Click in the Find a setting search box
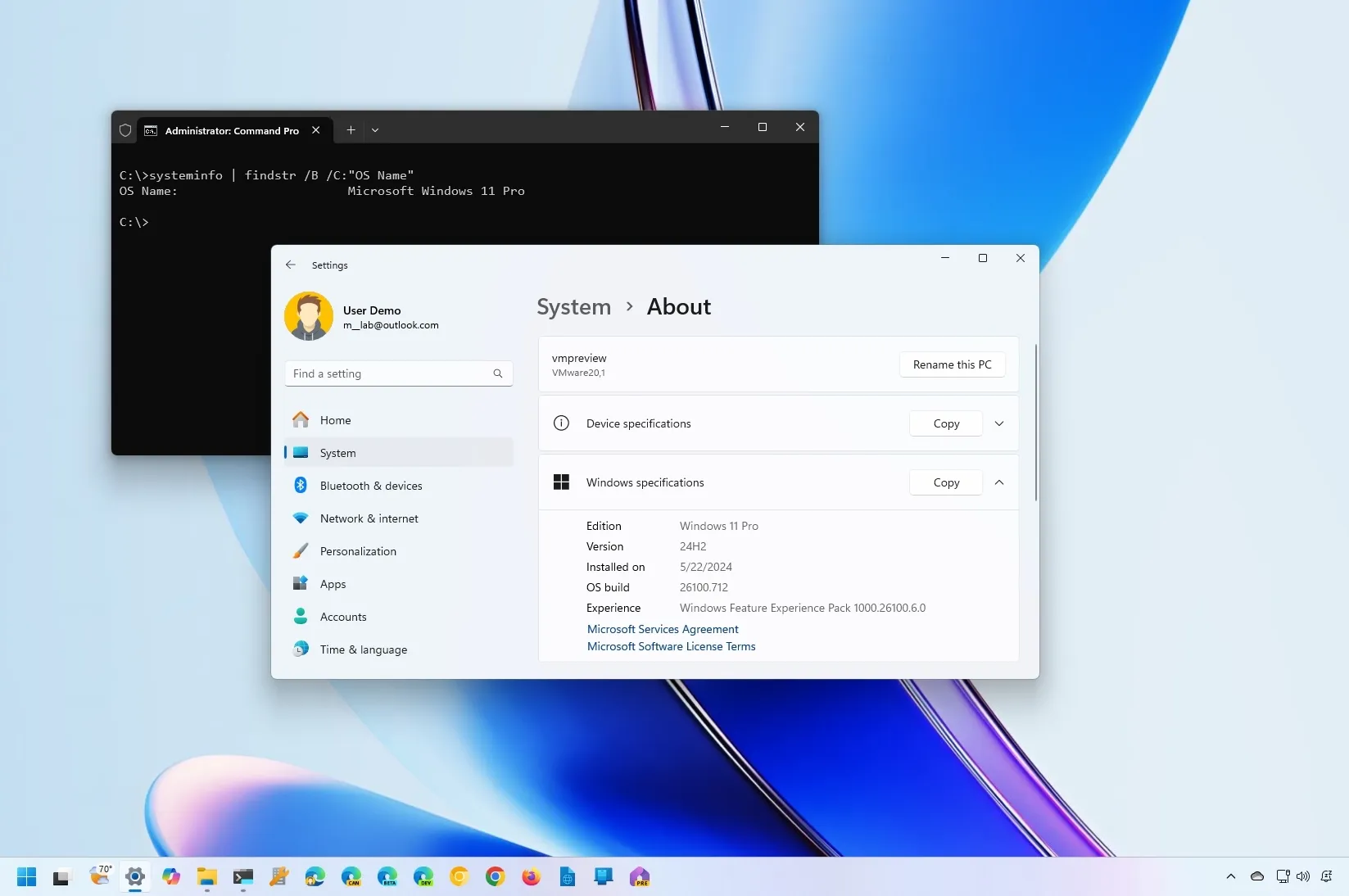Image resolution: width=1349 pixels, height=896 pixels. pos(398,373)
